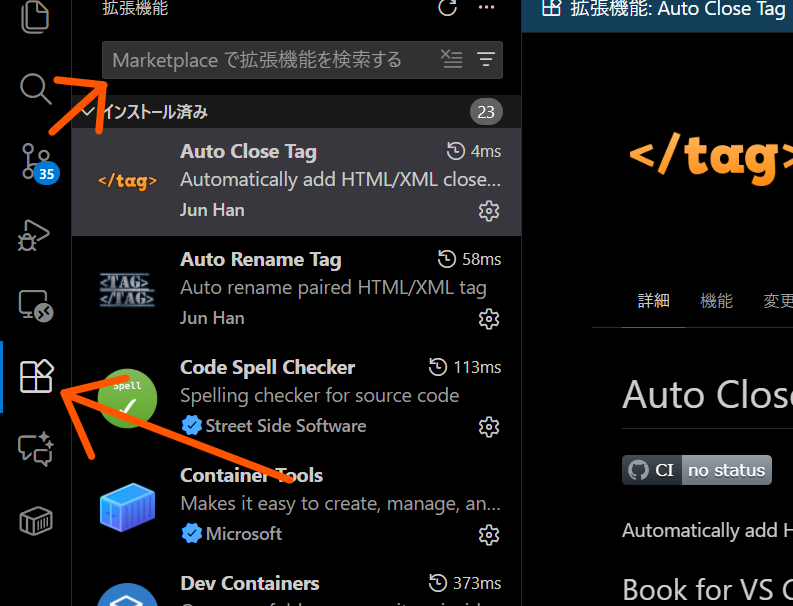The image size is (793, 606).
Task: Click the Street Side Software publisher name
Action: tap(286, 426)
